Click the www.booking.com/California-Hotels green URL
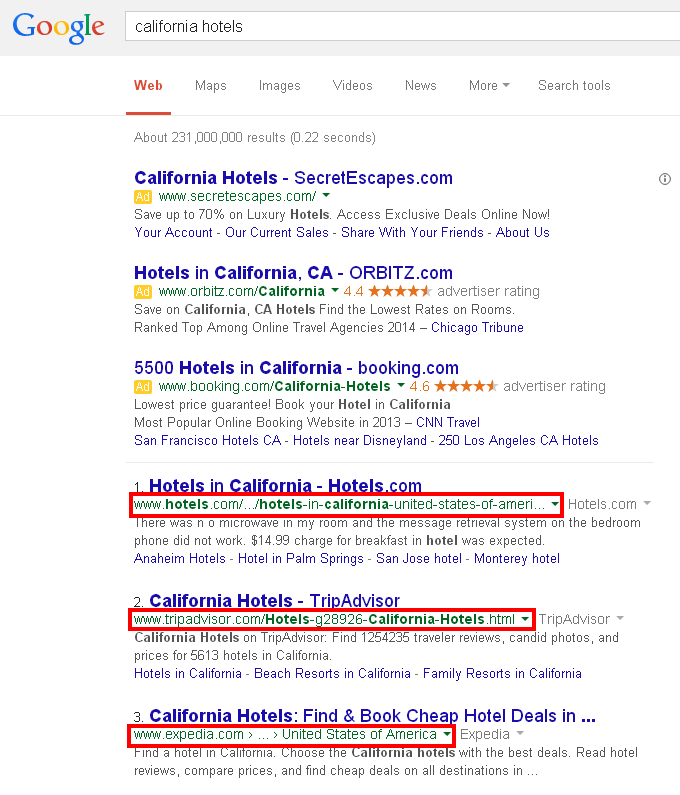 click(x=274, y=386)
